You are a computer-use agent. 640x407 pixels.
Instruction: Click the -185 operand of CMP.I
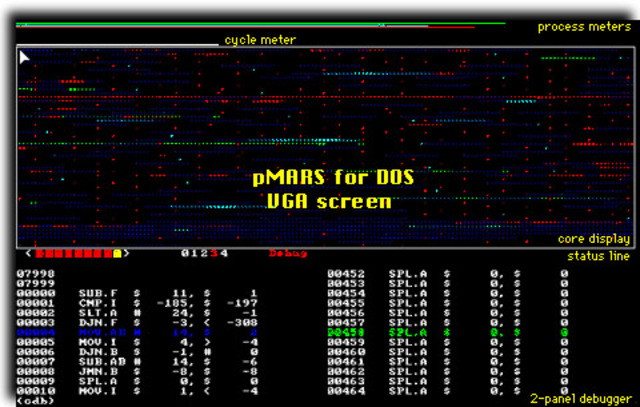pyautogui.click(x=173, y=303)
